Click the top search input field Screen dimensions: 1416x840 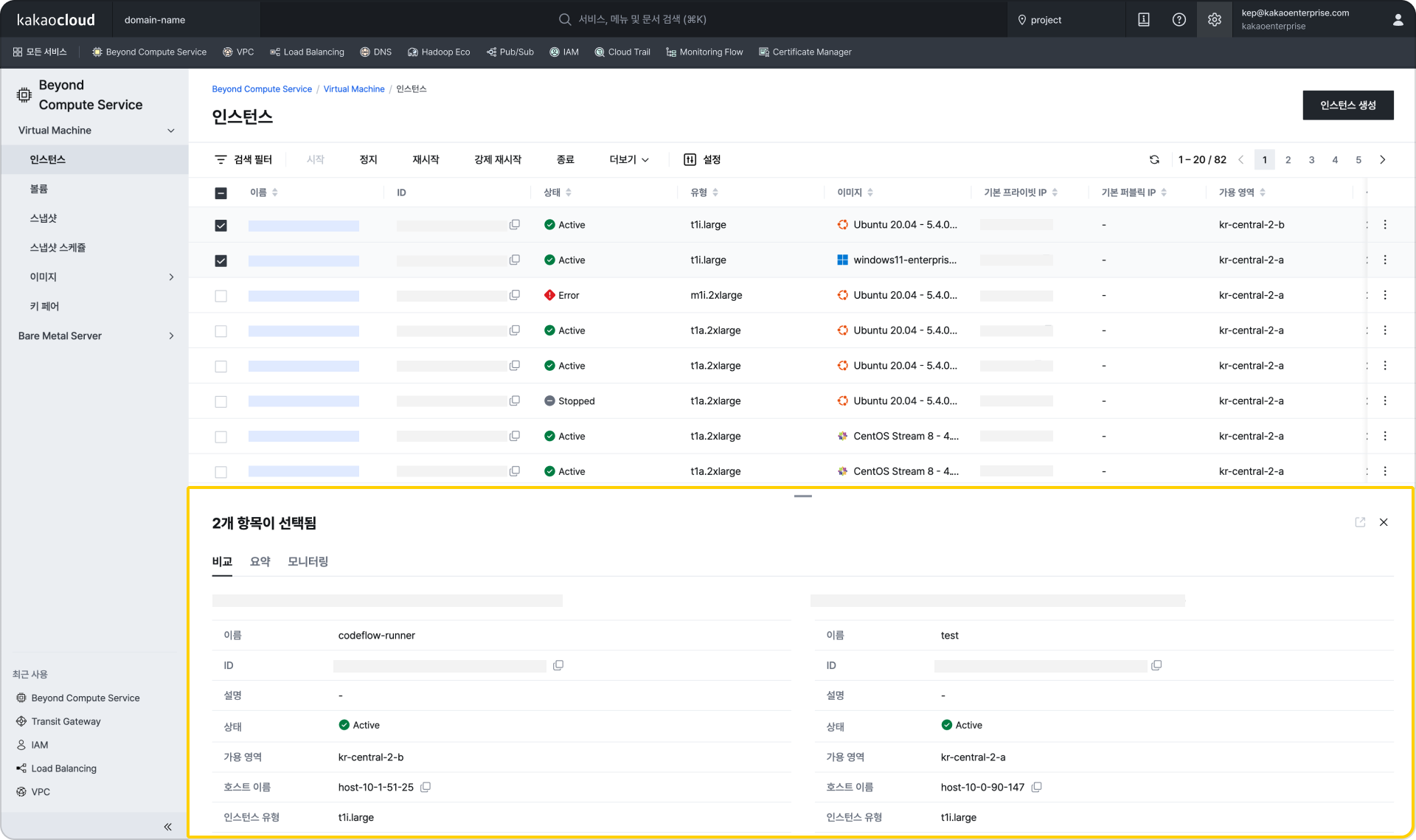(x=642, y=19)
